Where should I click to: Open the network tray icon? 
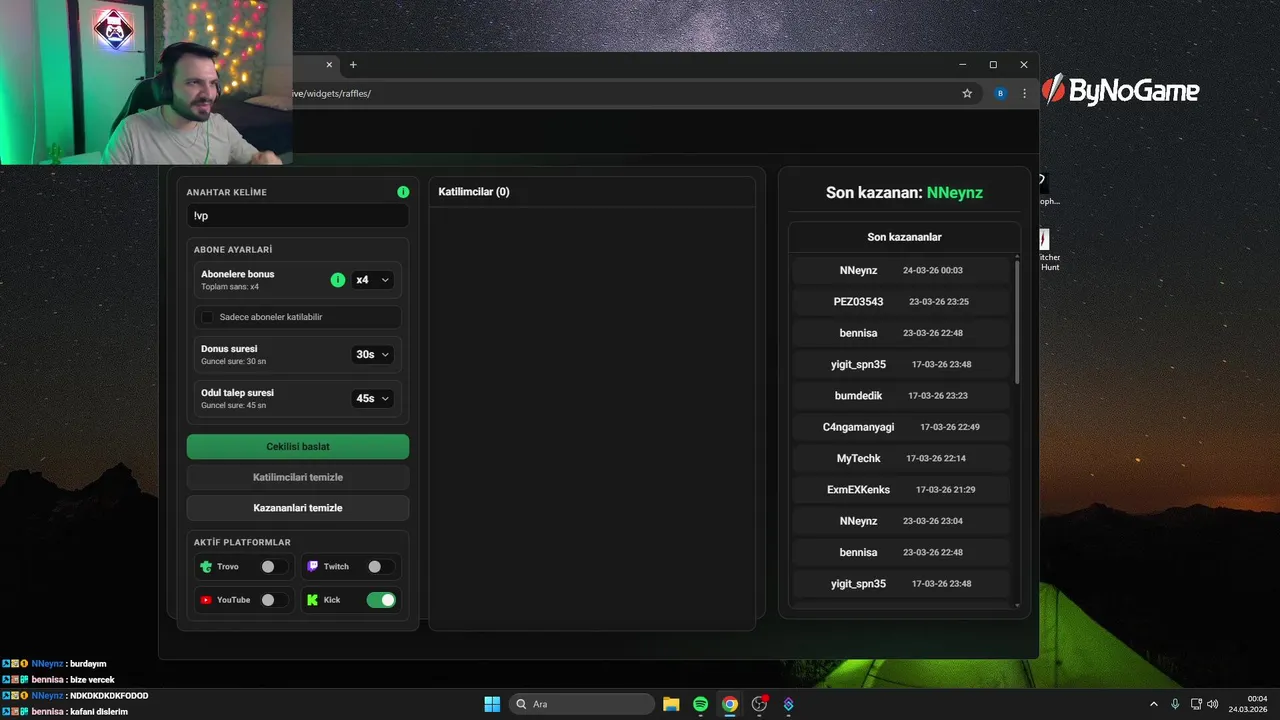1196,704
